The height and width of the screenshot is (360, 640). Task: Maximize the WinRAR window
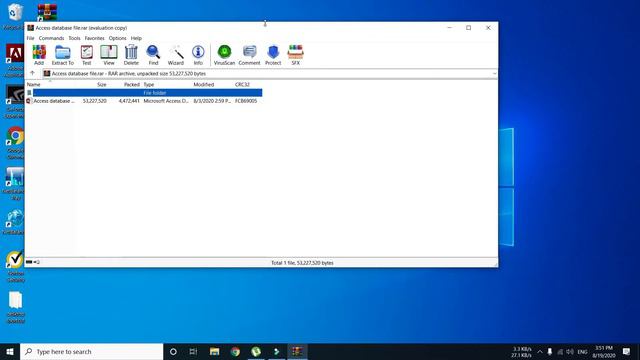[x=469, y=28]
